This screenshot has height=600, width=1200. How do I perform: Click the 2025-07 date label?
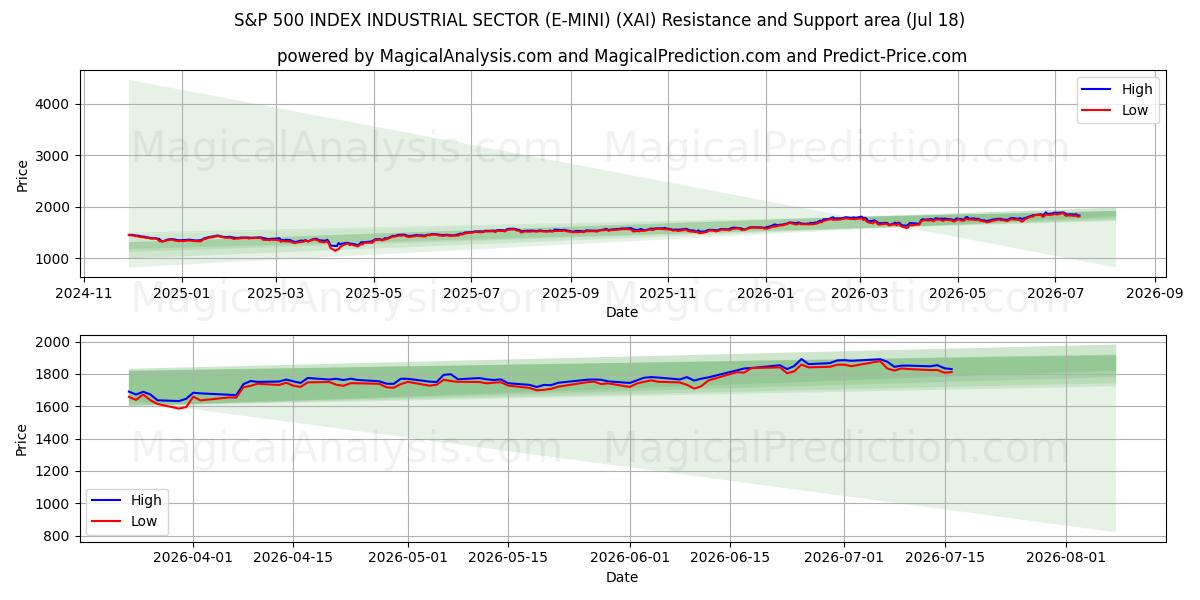click(472, 295)
